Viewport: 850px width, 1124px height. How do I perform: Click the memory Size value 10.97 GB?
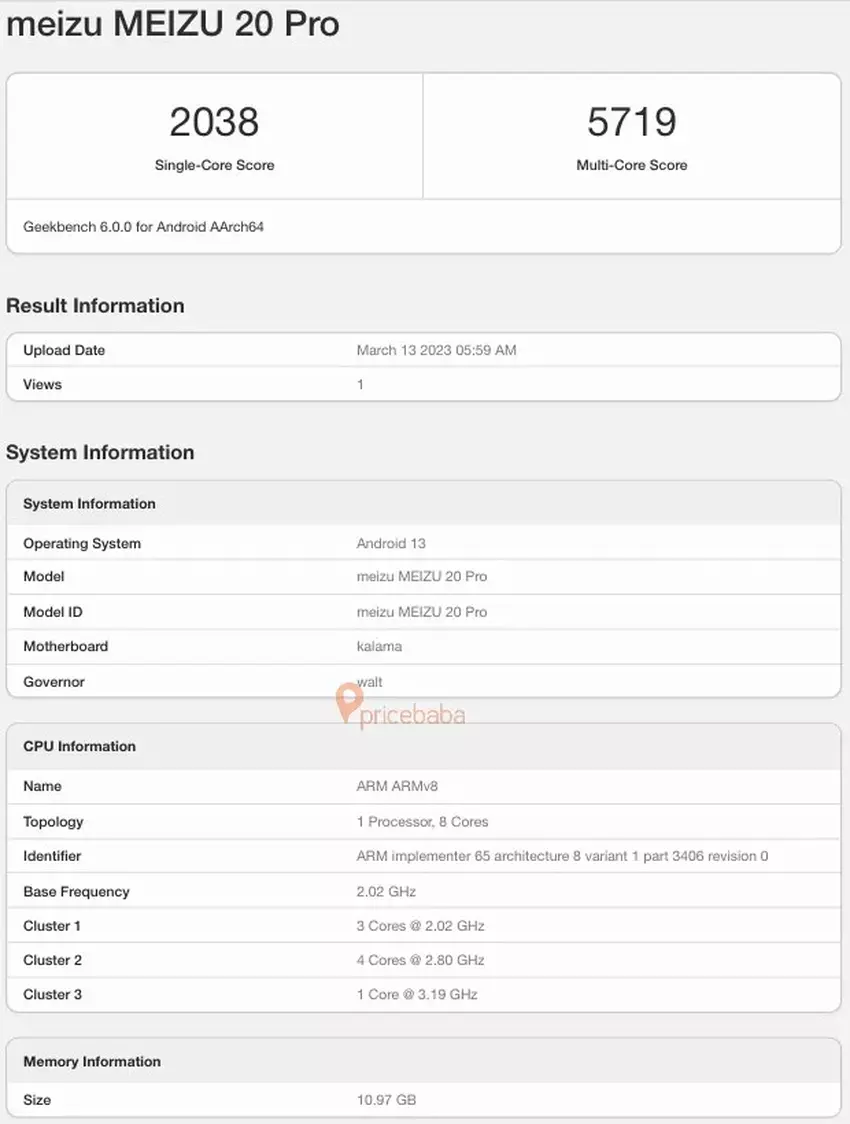(386, 1100)
